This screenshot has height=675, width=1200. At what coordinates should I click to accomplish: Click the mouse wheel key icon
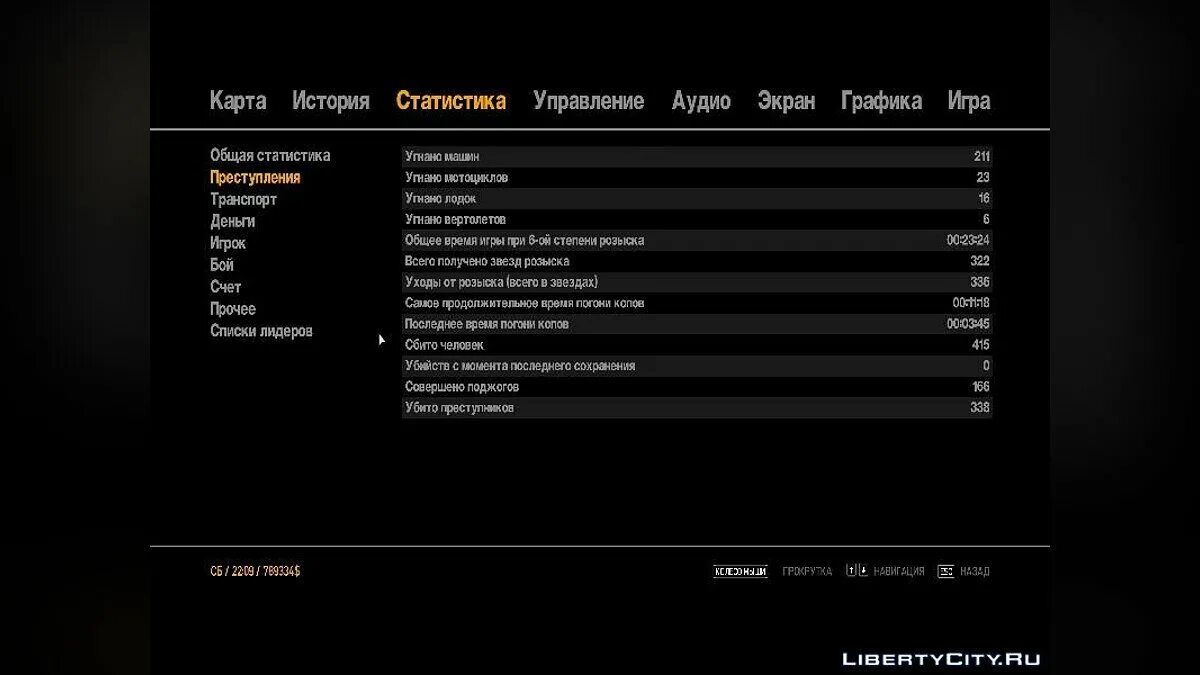pos(740,572)
